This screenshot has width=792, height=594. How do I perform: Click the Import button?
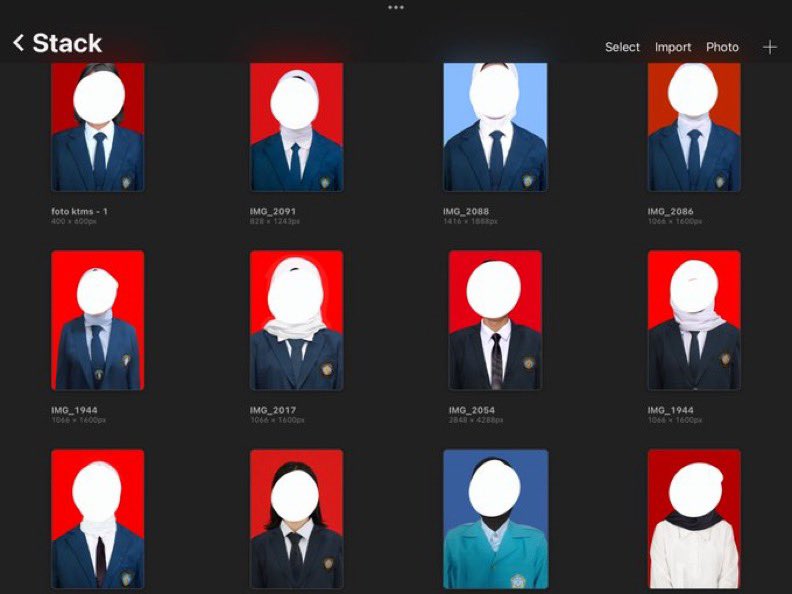pos(673,47)
